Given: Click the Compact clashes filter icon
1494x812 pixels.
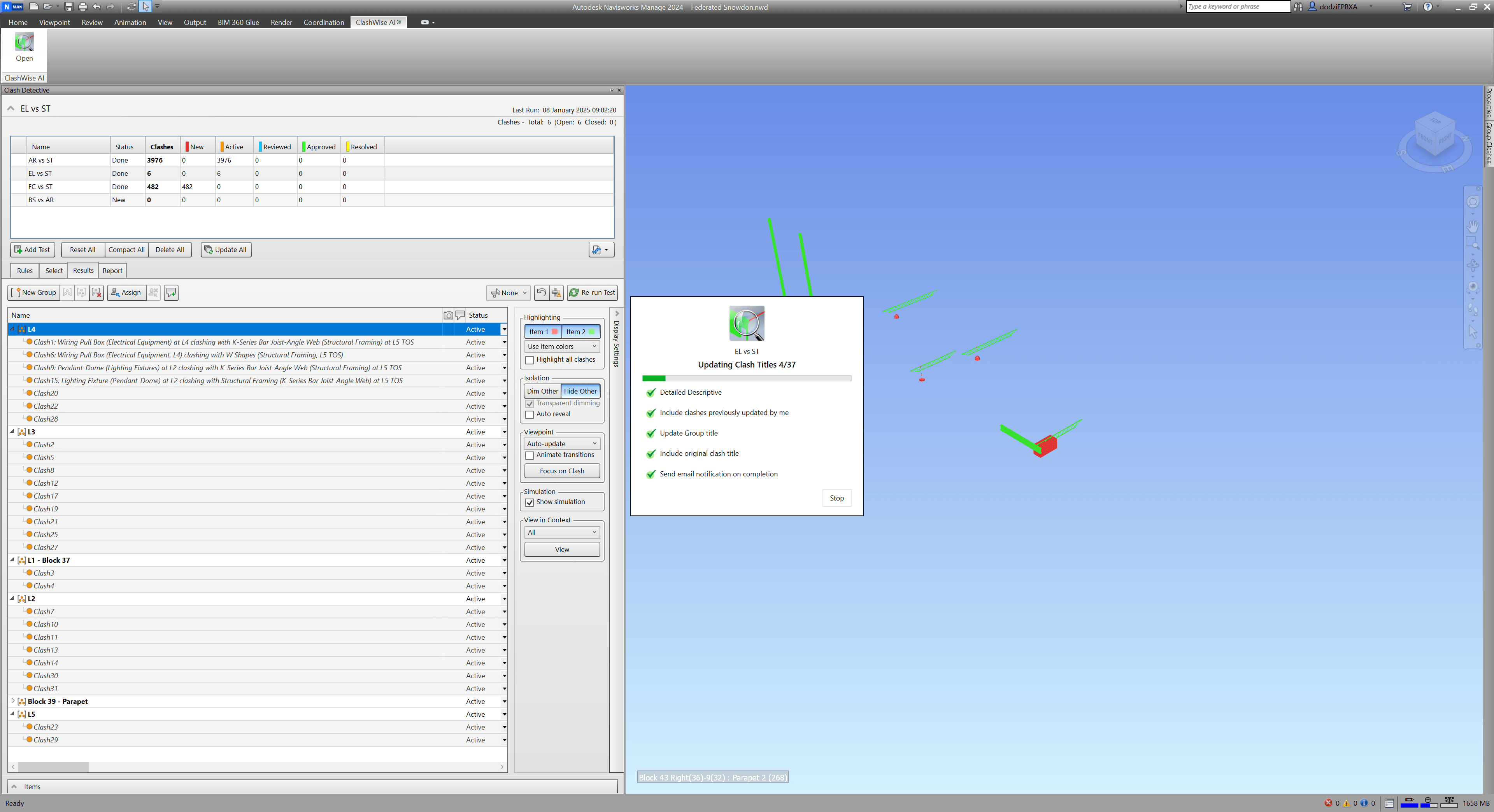Looking at the screenshot, I should click(x=556, y=293).
